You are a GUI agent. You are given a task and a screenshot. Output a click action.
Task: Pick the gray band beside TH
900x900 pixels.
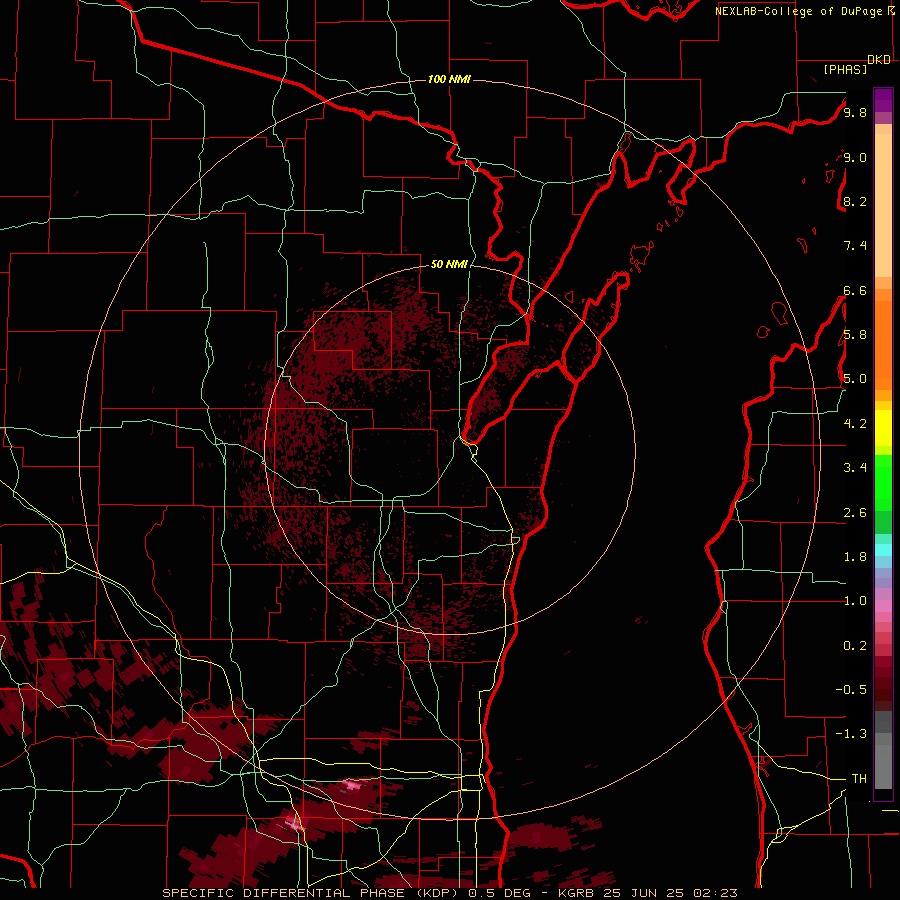pyautogui.click(x=883, y=767)
